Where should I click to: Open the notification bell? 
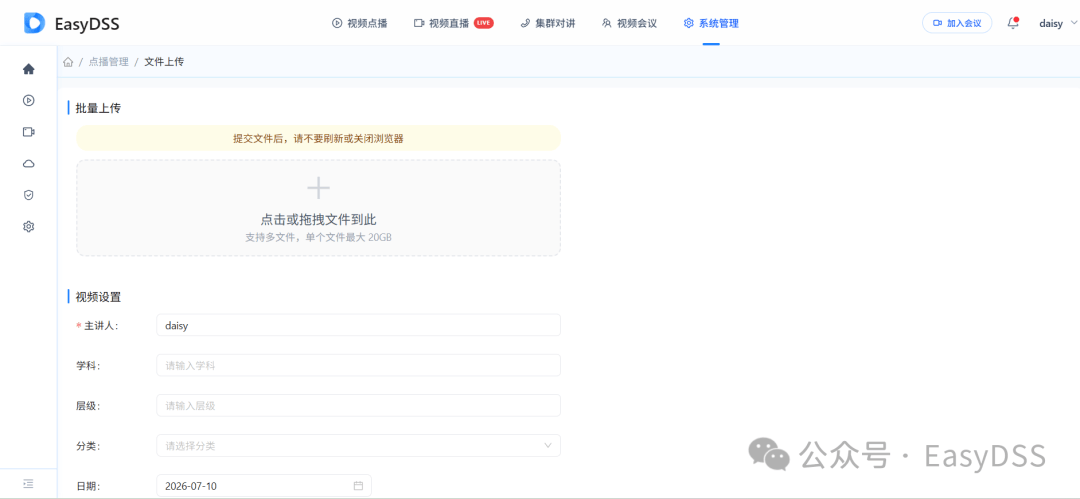[1012, 23]
